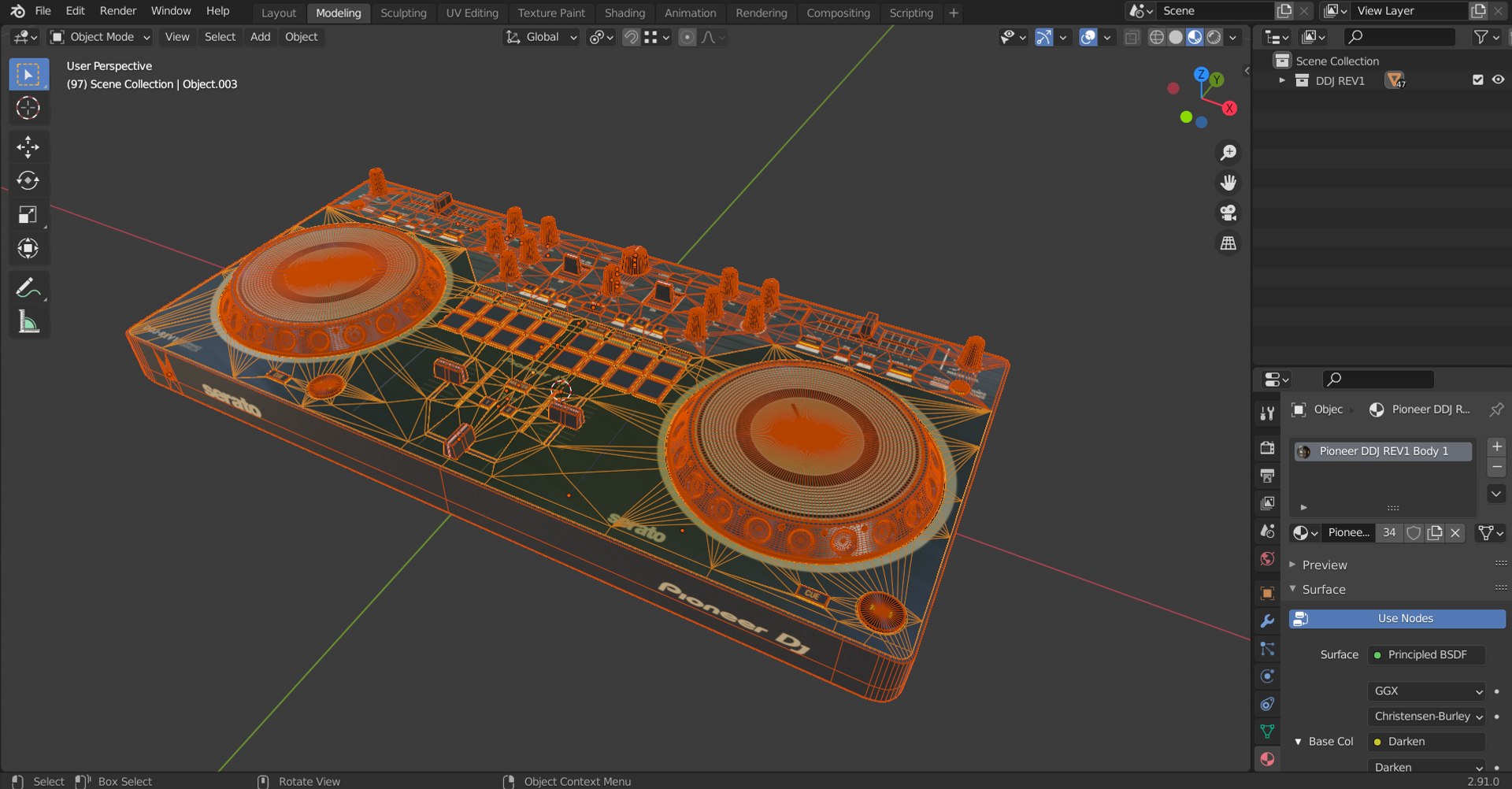The height and width of the screenshot is (789, 1512).
Task: Switch to Sculpting workspace tab
Action: point(403,13)
